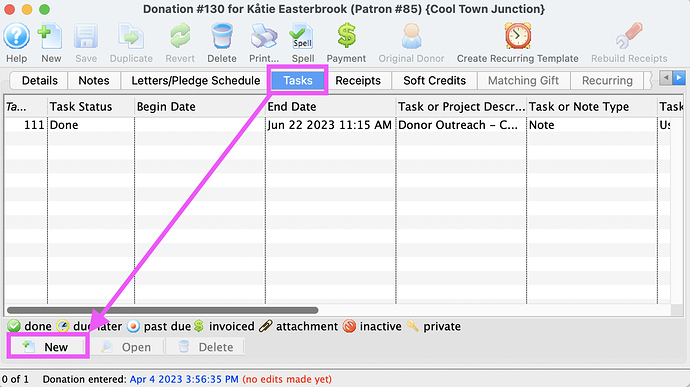Click the Ta... task number column header
This screenshot has height=387, width=690.
point(26,107)
